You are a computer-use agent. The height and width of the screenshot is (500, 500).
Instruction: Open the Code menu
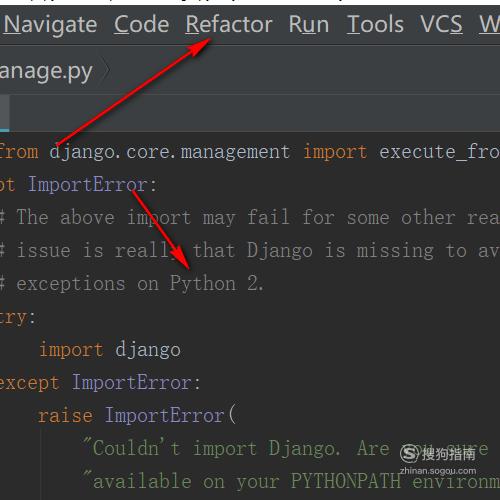point(141,24)
